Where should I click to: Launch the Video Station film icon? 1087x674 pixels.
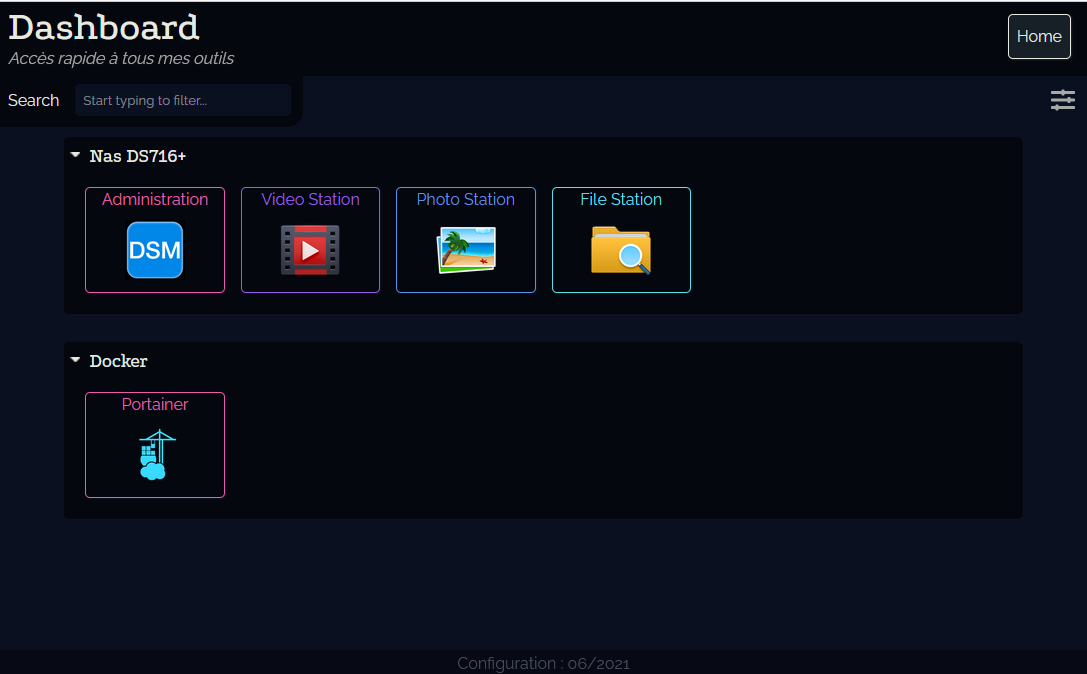tap(310, 250)
